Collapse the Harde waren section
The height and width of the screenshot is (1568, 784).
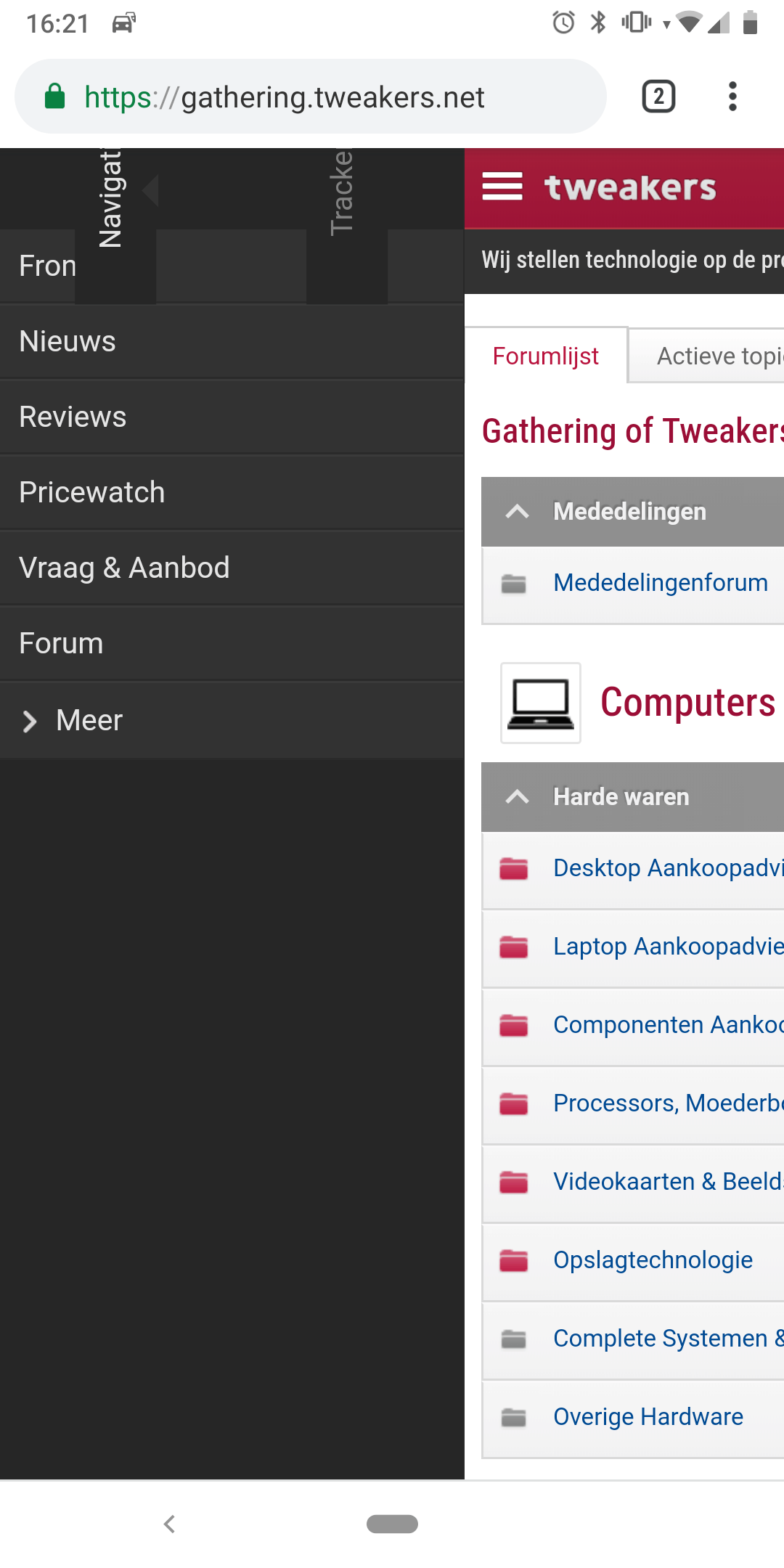pyautogui.click(x=517, y=797)
